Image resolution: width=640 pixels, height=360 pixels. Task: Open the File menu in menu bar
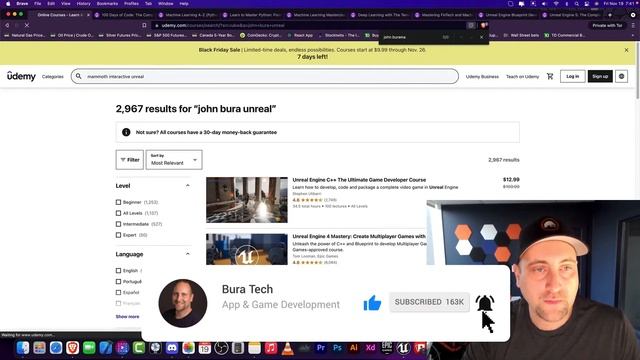[x=38, y=4]
